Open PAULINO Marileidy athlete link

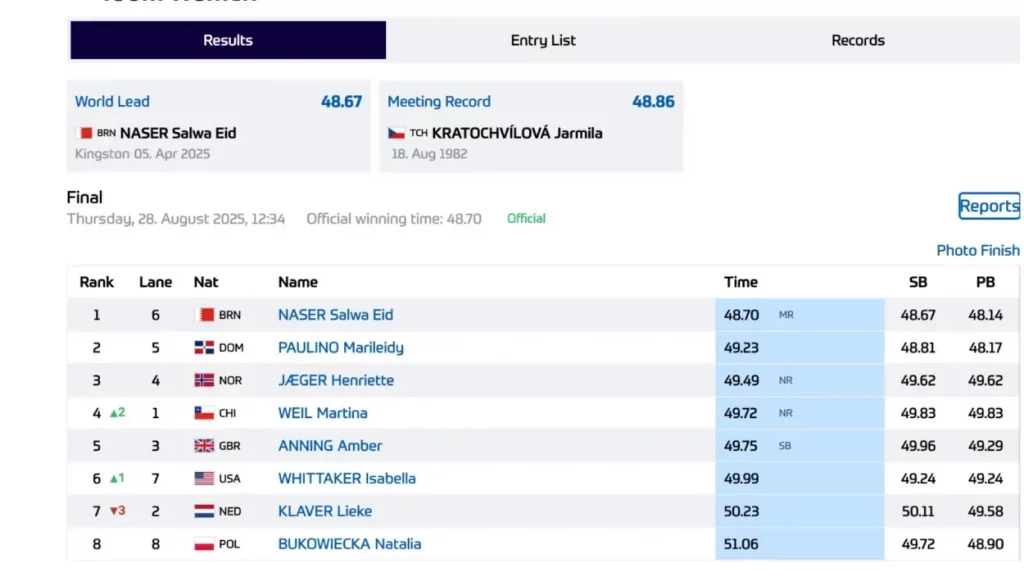tap(340, 348)
